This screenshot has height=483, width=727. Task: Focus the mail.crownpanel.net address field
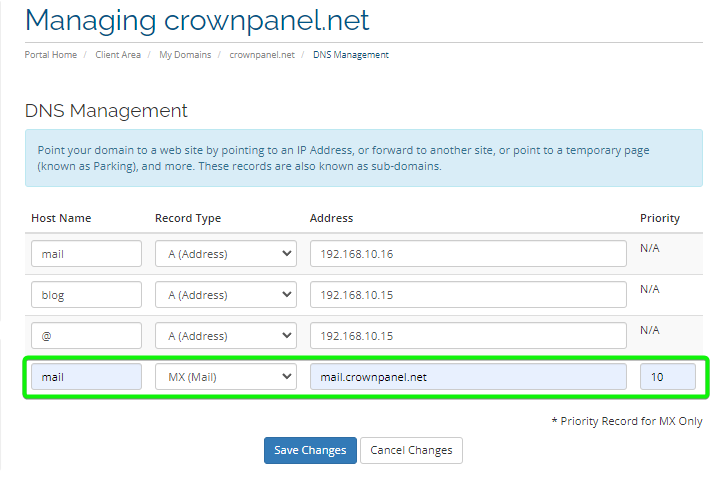click(468, 376)
